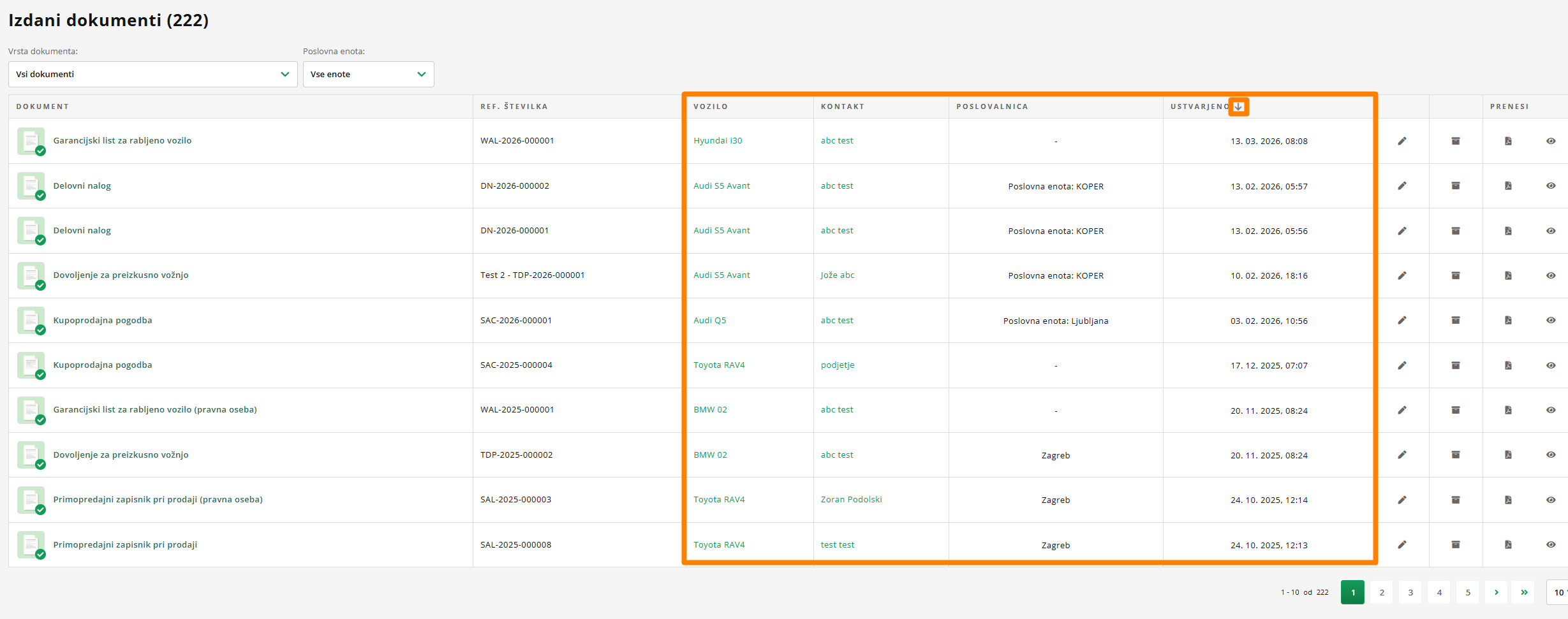Archive the SAL-2025-000008 Primopredajni zapisnik
The height and width of the screenshot is (619, 1568).
(1456, 544)
